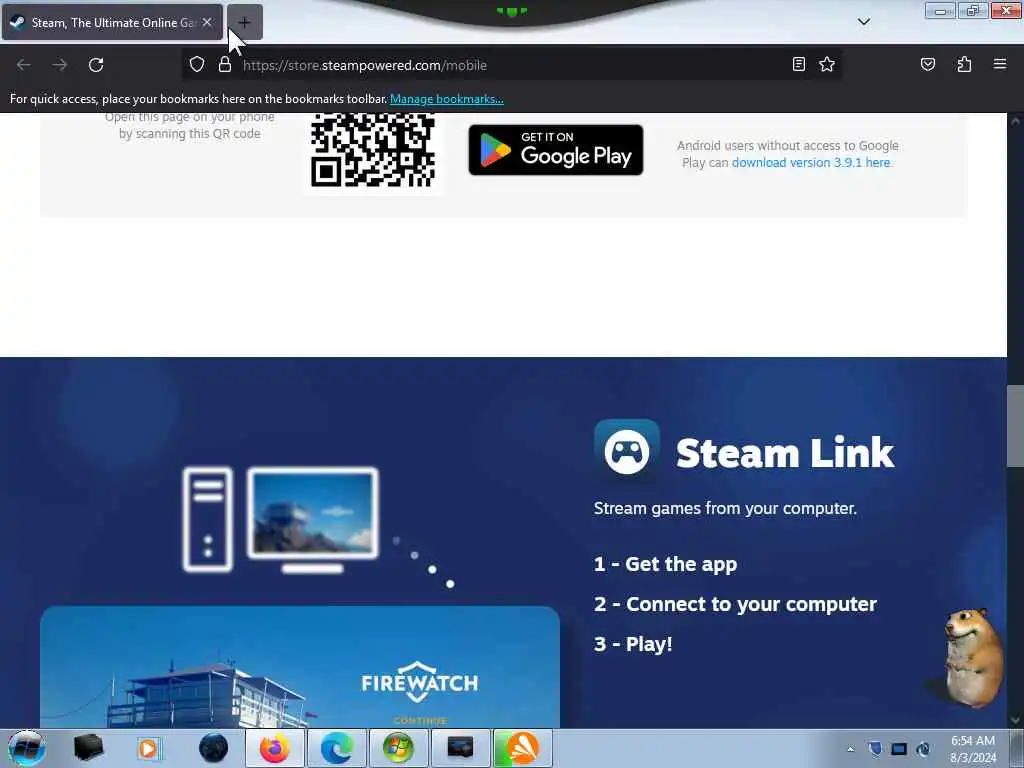Open download version 3.9.1 here link

click(811, 163)
